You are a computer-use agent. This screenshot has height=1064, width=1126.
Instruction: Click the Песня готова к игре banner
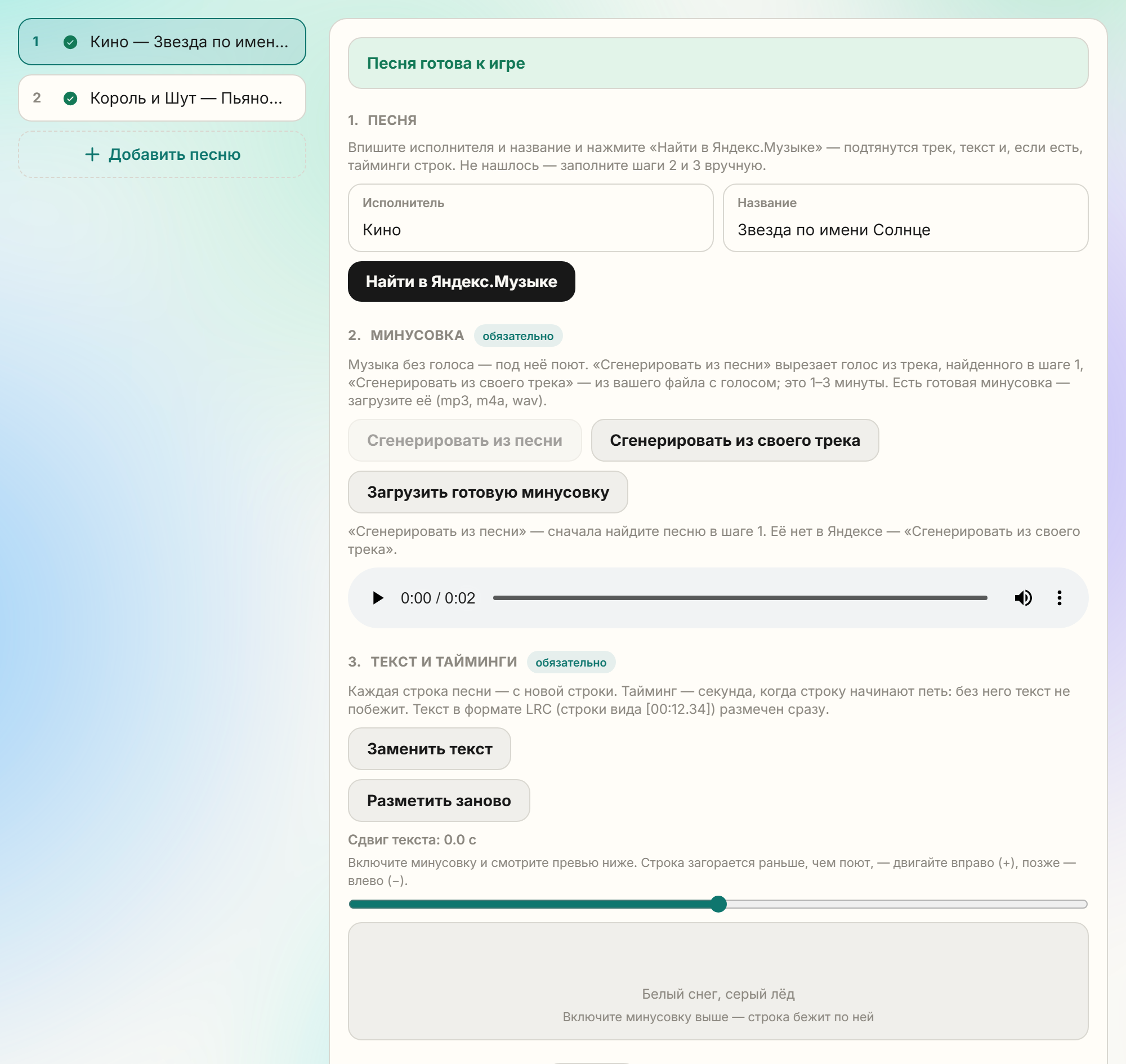tap(718, 63)
